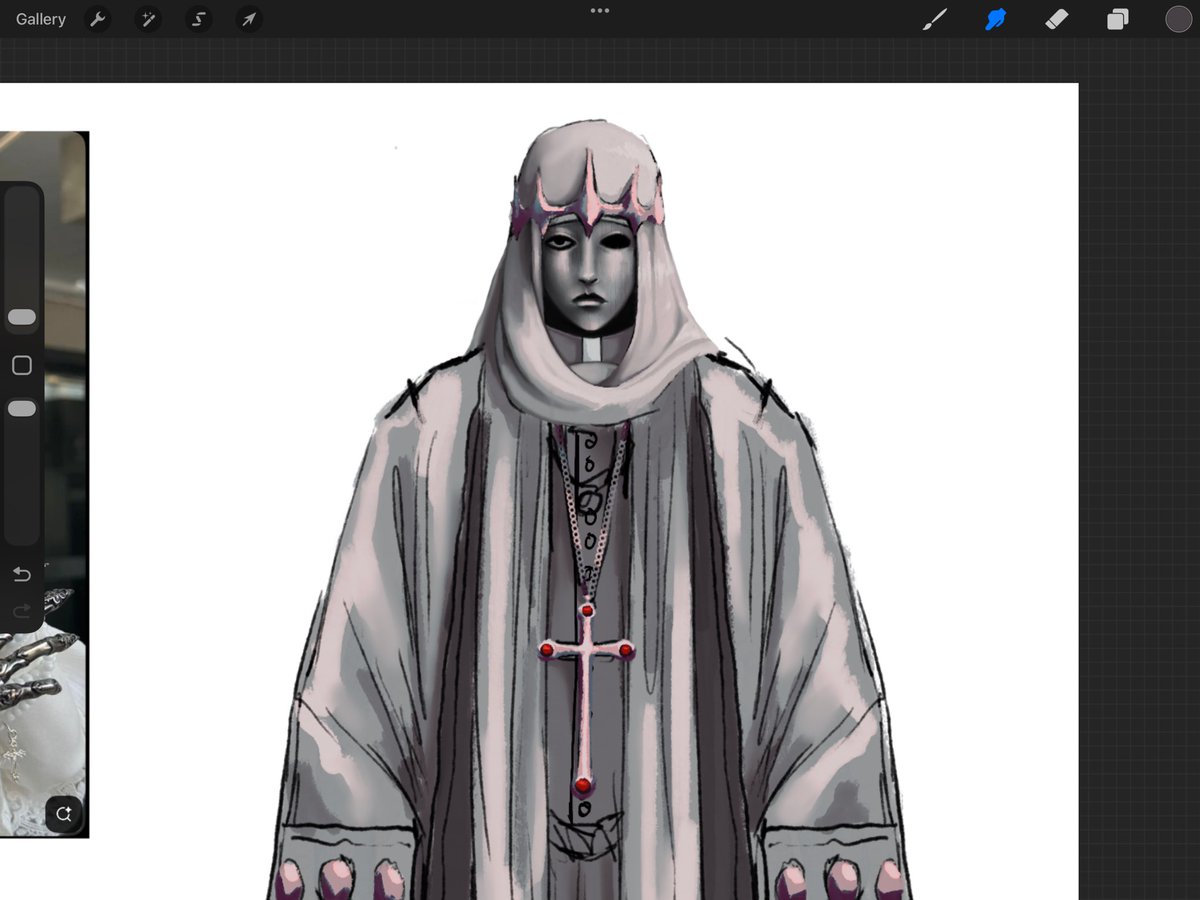Screen dimensions: 1200x900
Task: Tap the sidebar modify square button
Action: (22, 365)
